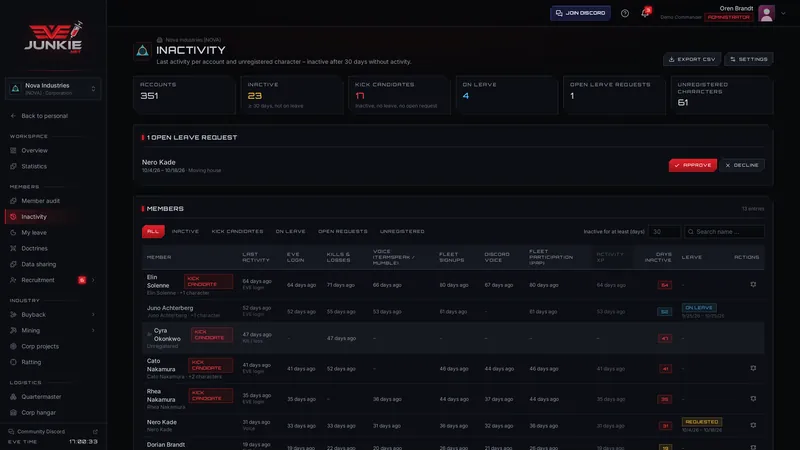Open Data sharing icon
Screen dimensions: 800x450
click(x=13, y=264)
